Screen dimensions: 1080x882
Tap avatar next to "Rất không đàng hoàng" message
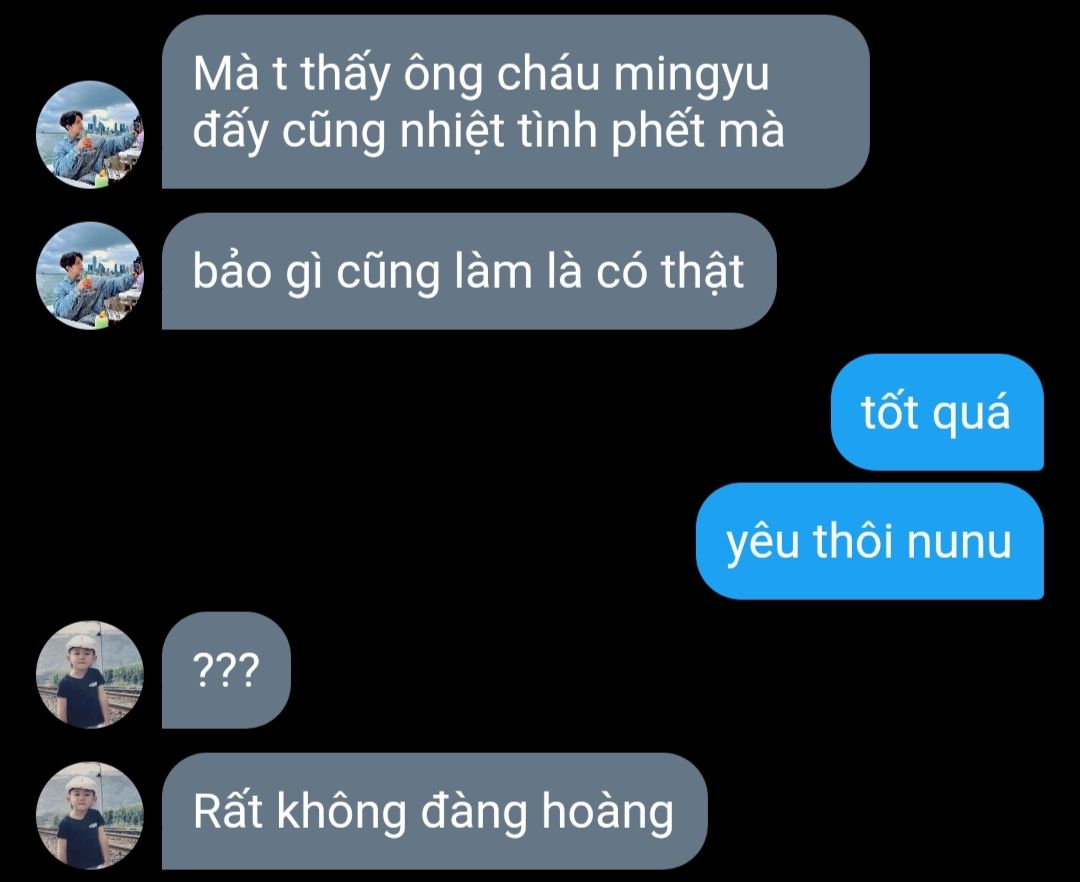pos(90,815)
